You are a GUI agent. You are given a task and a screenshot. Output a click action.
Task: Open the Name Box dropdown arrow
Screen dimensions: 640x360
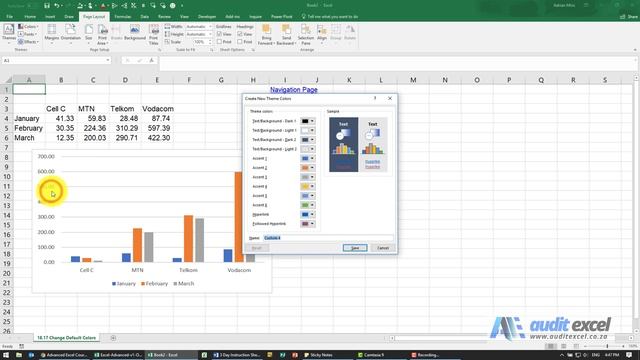coord(108,60)
